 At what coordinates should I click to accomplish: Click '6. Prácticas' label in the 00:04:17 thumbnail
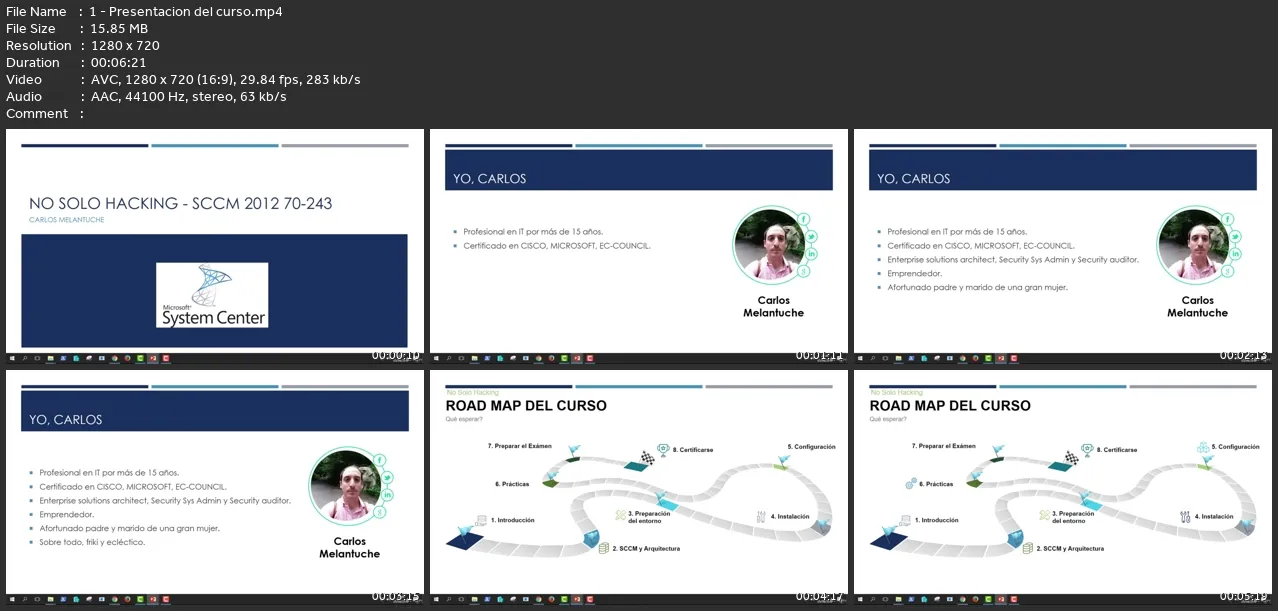512,484
